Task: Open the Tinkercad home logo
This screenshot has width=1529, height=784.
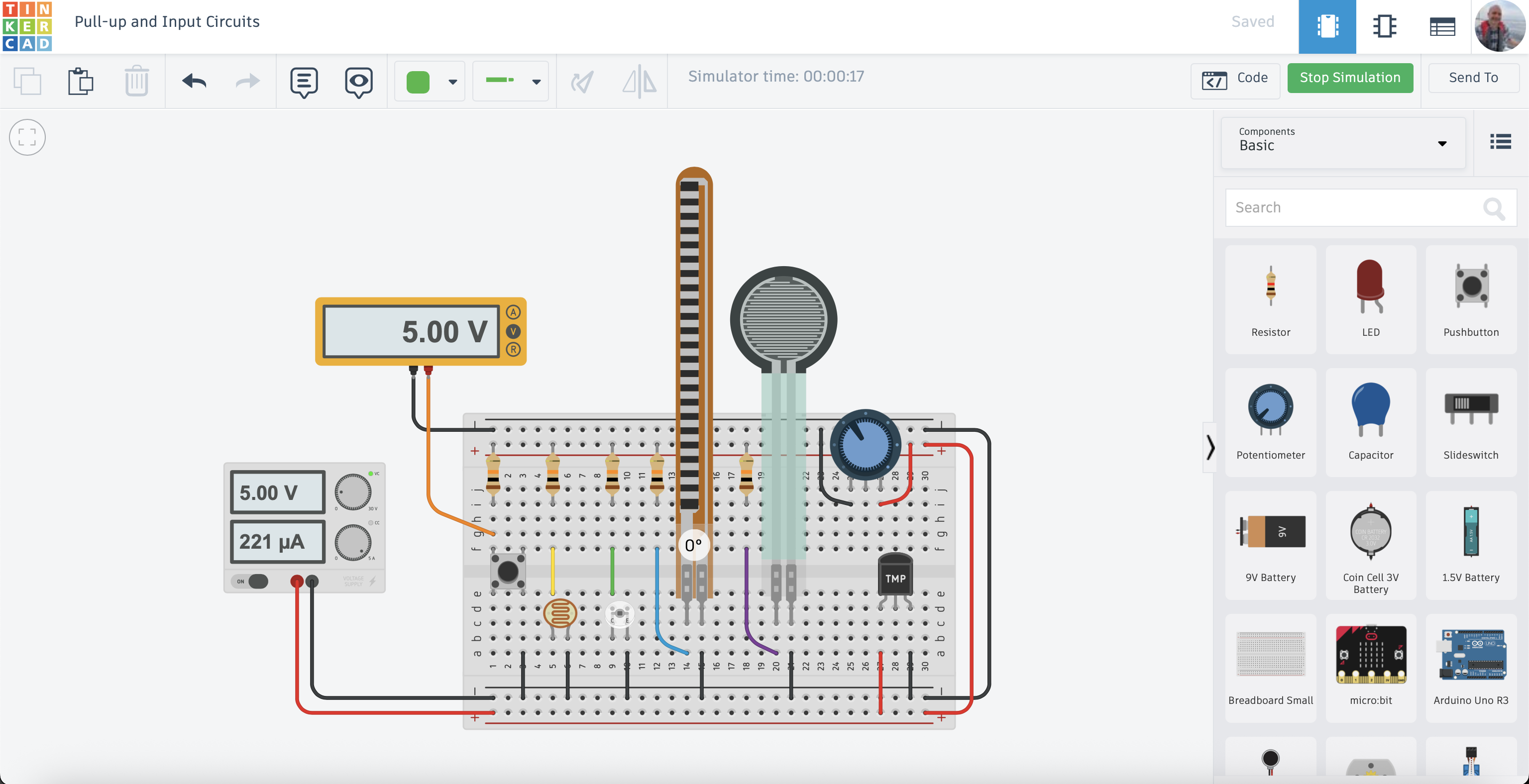Action: (x=27, y=27)
